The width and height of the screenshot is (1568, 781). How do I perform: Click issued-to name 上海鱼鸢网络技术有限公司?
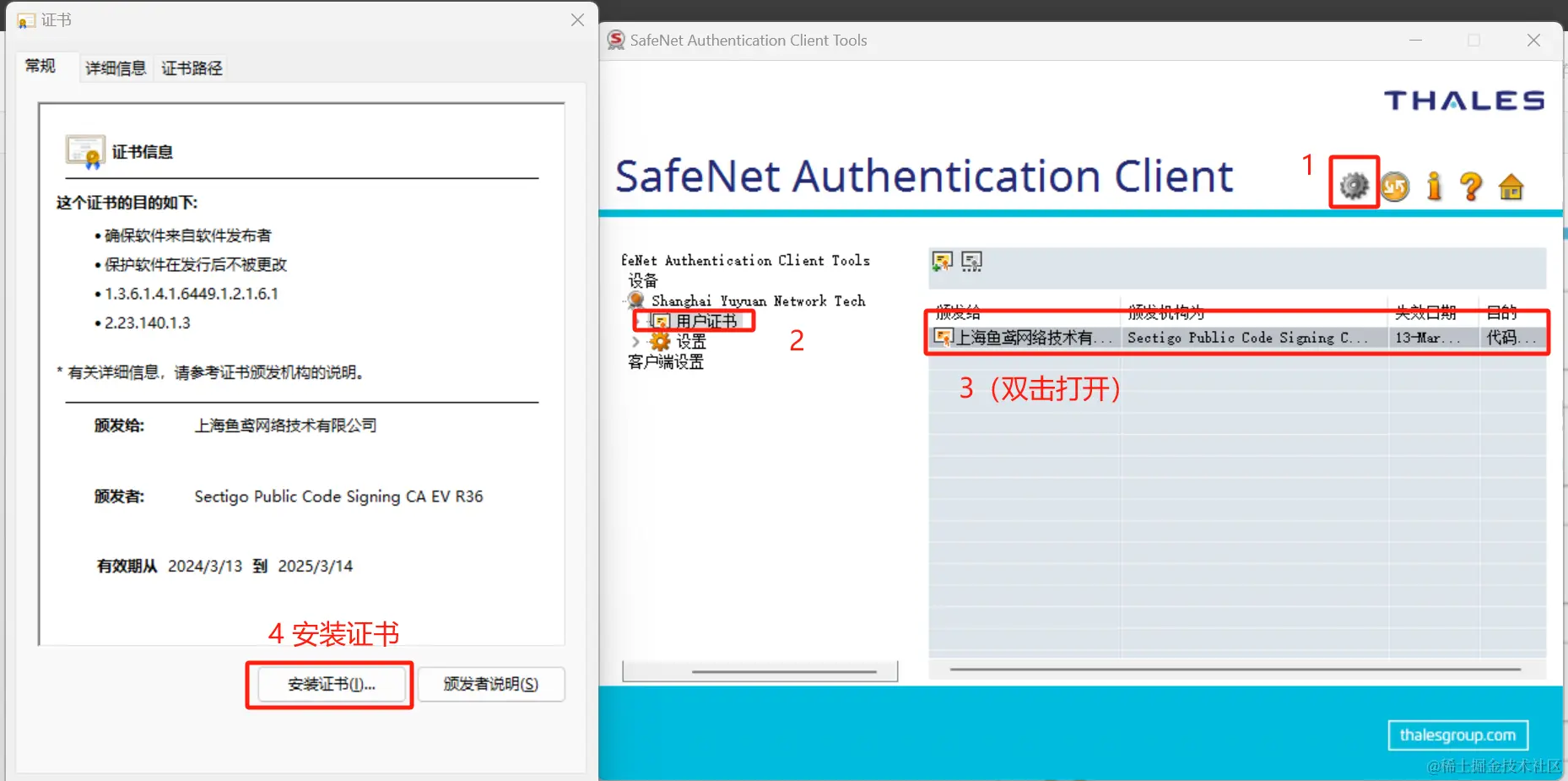285,426
